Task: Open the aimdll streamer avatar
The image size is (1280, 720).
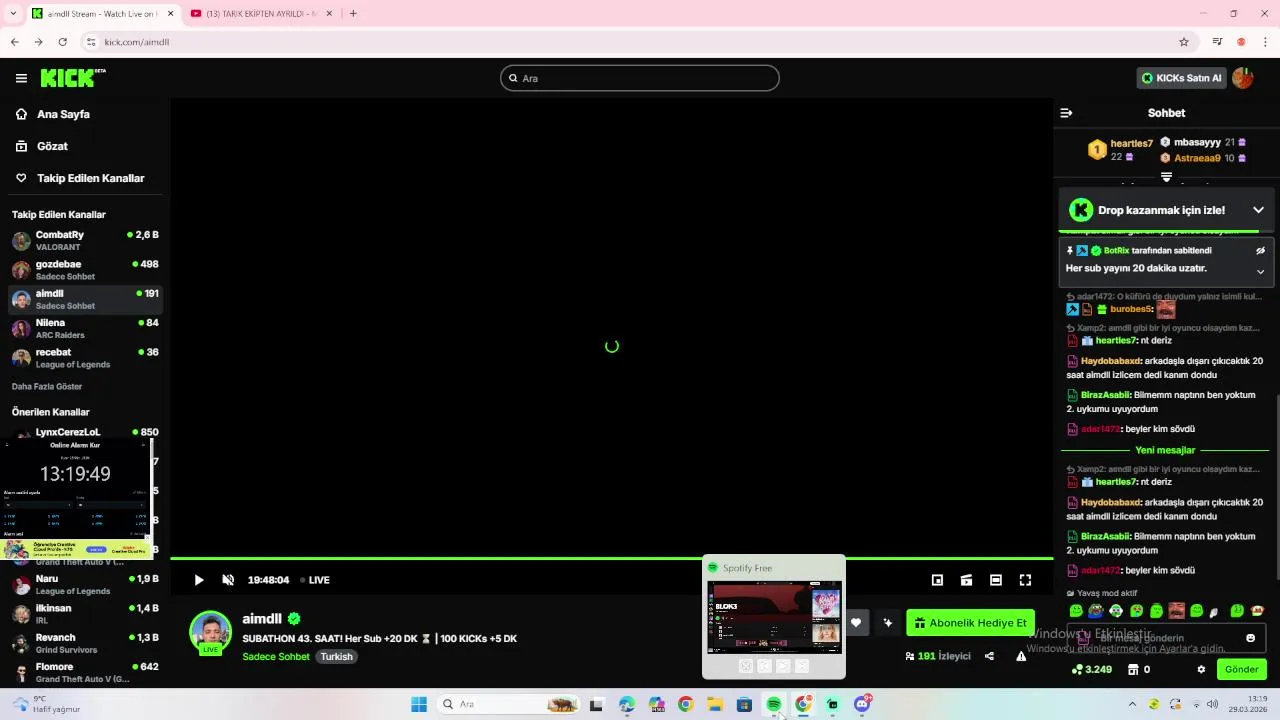Action: point(210,632)
